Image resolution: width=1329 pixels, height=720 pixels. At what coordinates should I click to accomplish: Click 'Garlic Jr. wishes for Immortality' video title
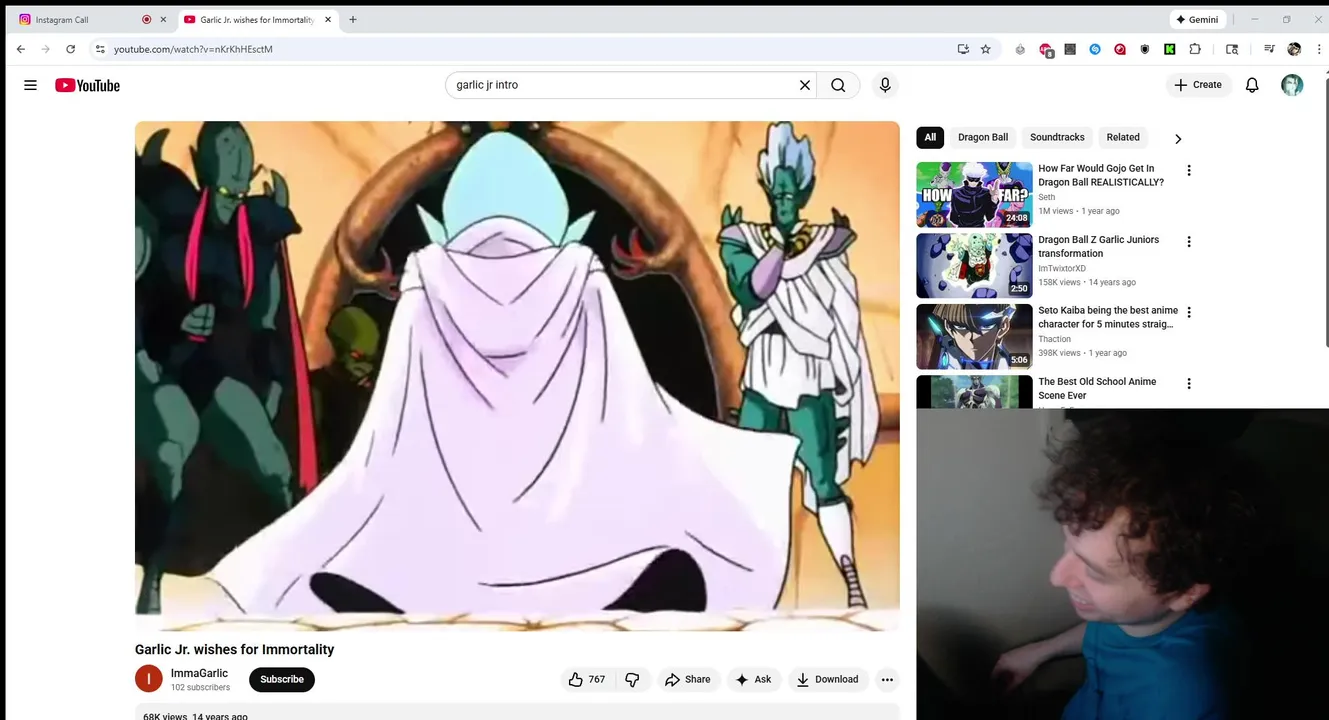(234, 649)
